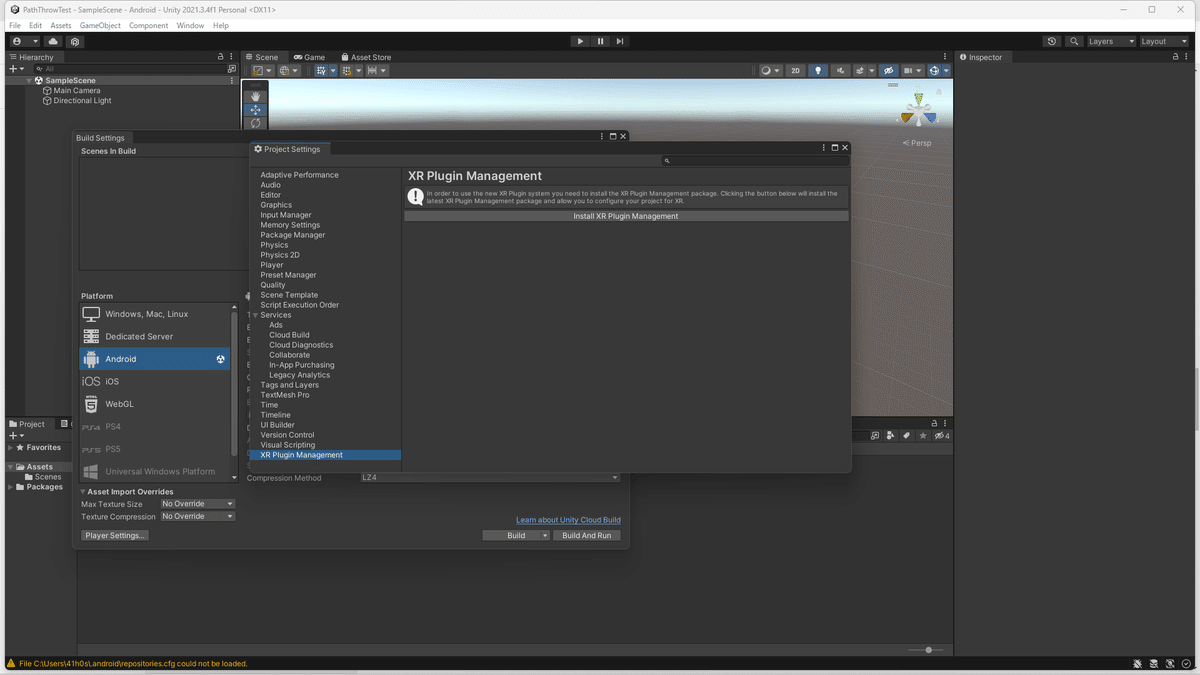Viewport: 1200px width, 675px height.
Task: Toggle Gizmos in the Scene view
Action: [x=934, y=71]
